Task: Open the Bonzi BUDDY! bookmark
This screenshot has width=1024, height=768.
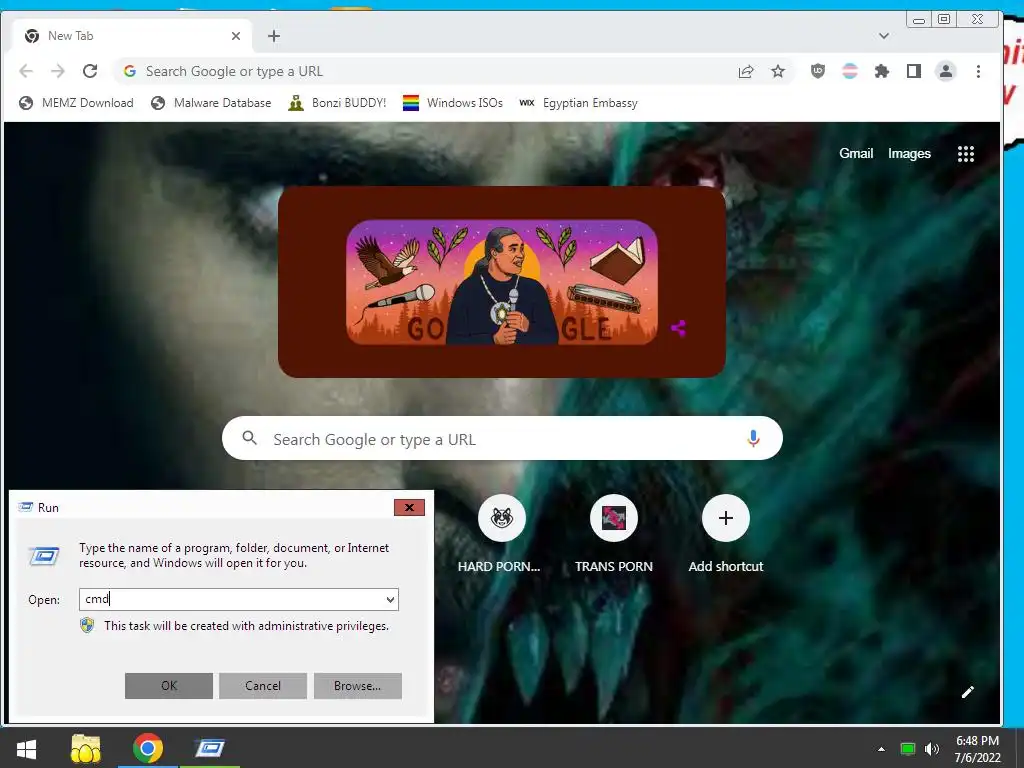Action: (x=337, y=103)
